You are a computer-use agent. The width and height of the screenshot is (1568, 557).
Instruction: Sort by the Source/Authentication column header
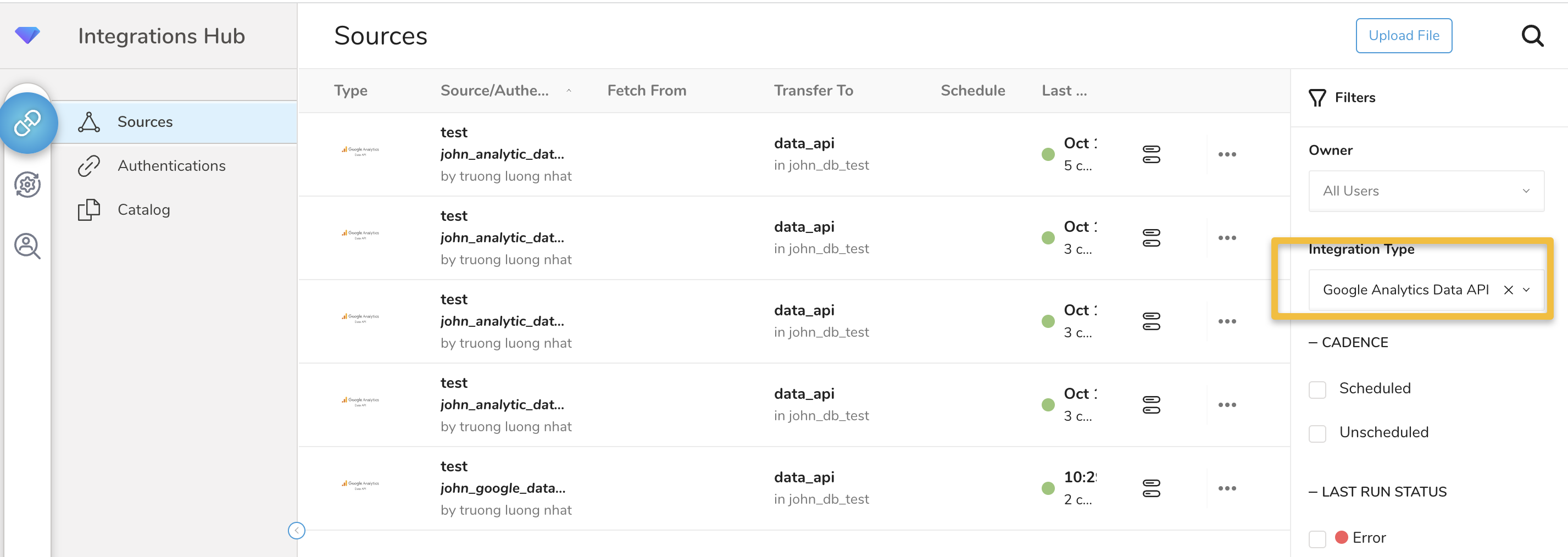[x=494, y=91]
